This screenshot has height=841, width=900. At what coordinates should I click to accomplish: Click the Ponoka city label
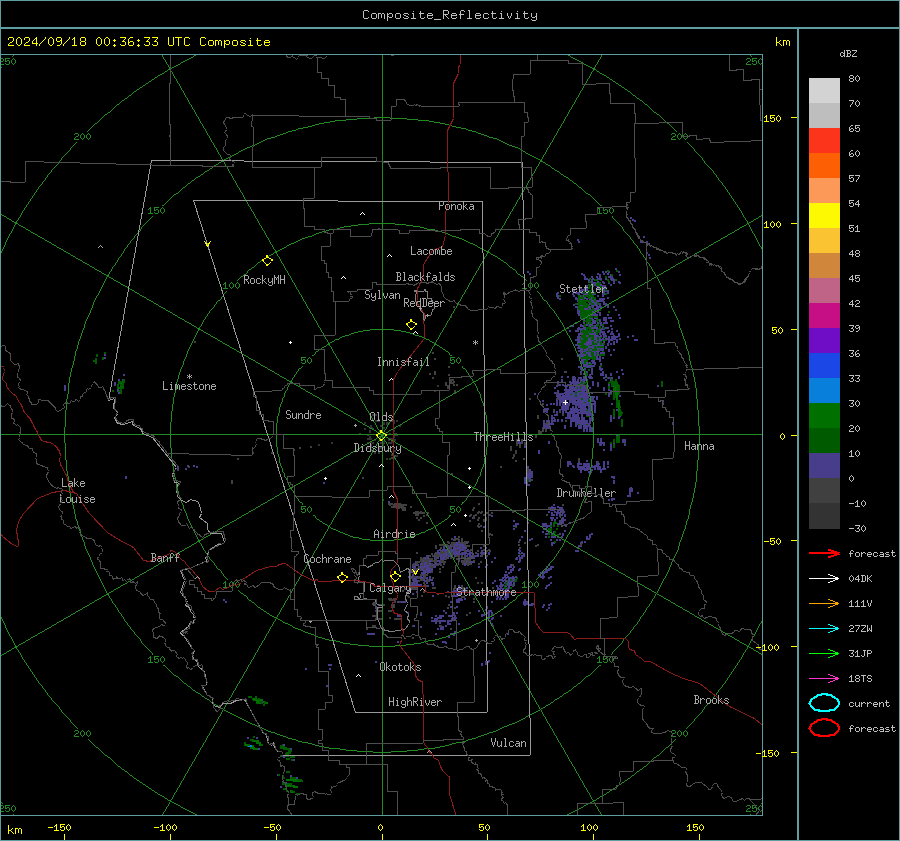click(x=456, y=206)
